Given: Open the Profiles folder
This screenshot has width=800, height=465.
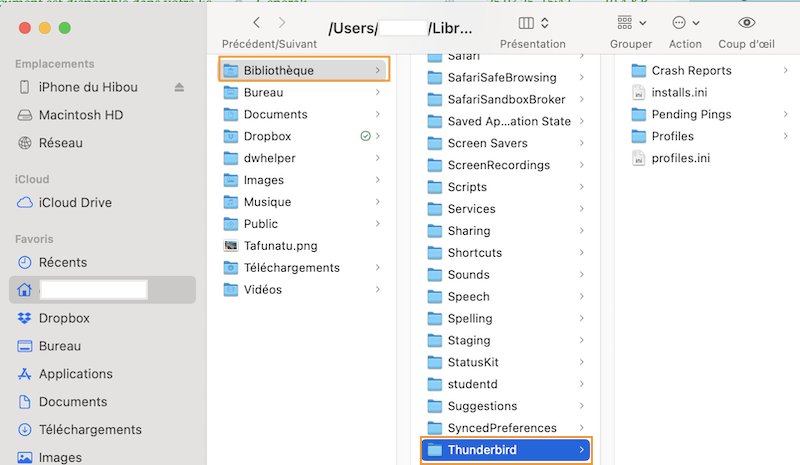Looking at the screenshot, I should [x=672, y=136].
